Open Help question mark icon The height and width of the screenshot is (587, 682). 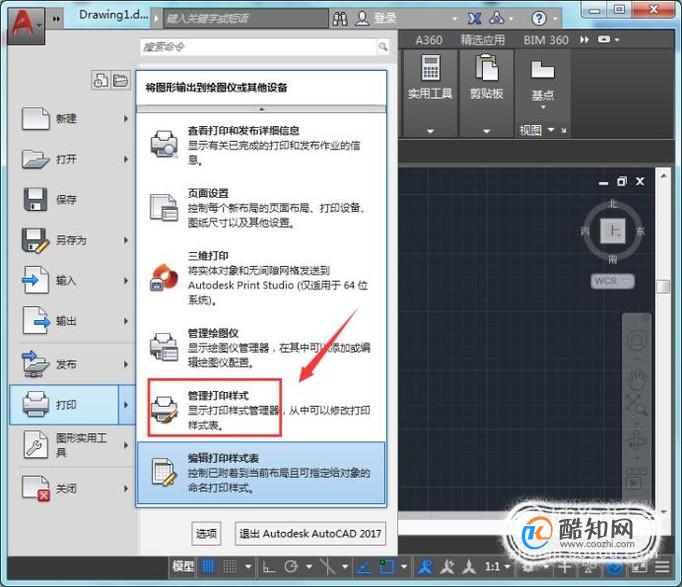pos(538,18)
